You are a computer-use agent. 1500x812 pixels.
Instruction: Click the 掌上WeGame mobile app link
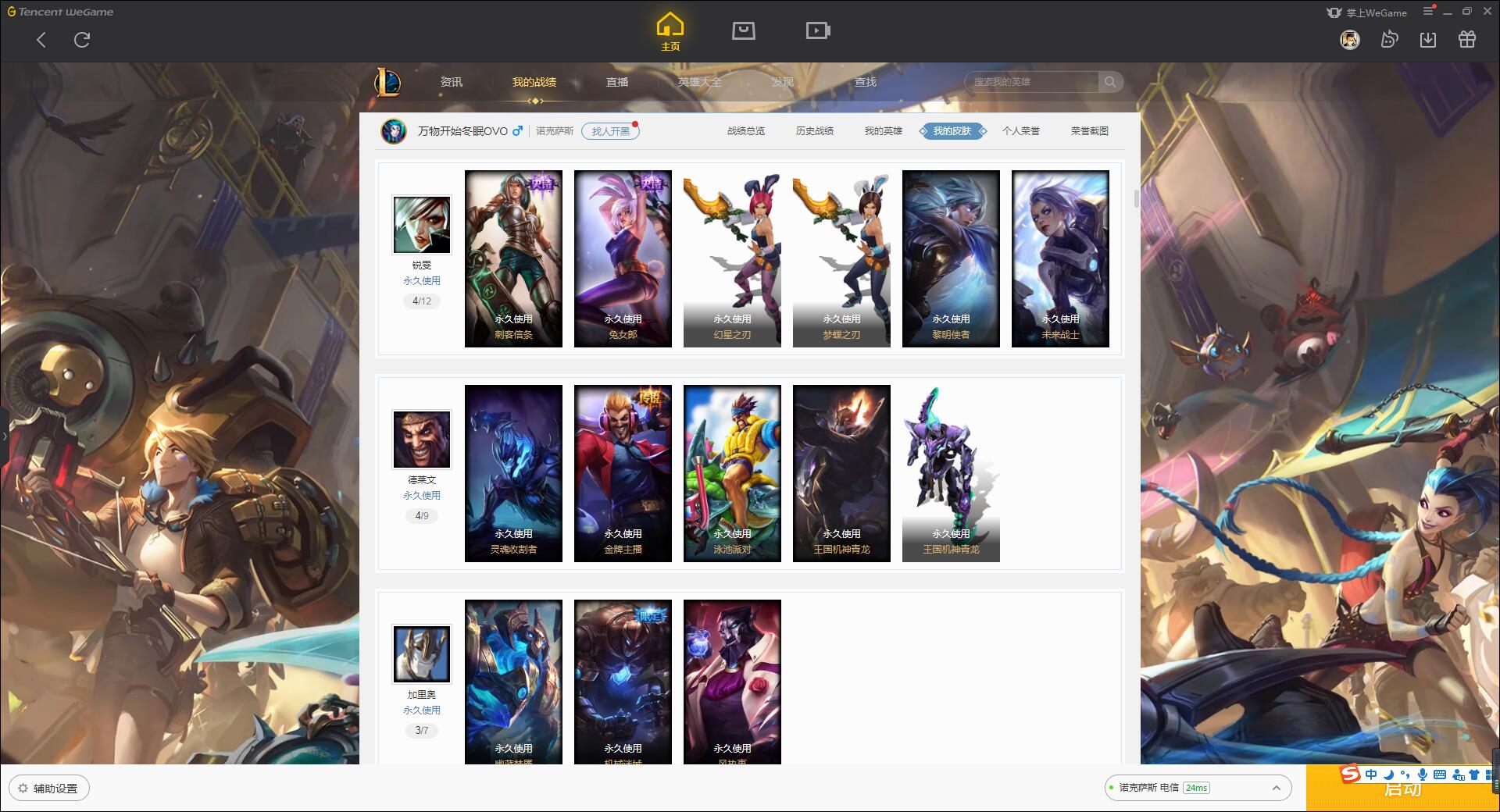tap(1366, 12)
